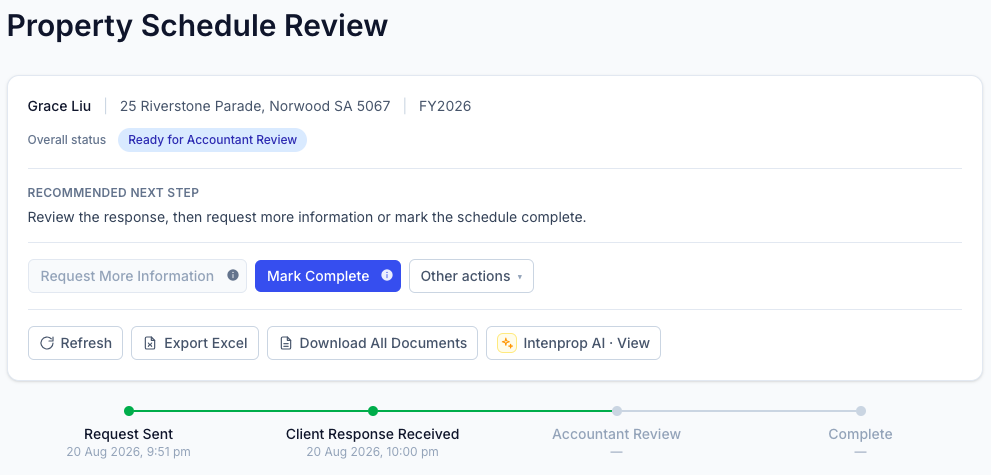The height and width of the screenshot is (475, 991).
Task: Click the Request Sent timeline dot
Action: coord(129,411)
